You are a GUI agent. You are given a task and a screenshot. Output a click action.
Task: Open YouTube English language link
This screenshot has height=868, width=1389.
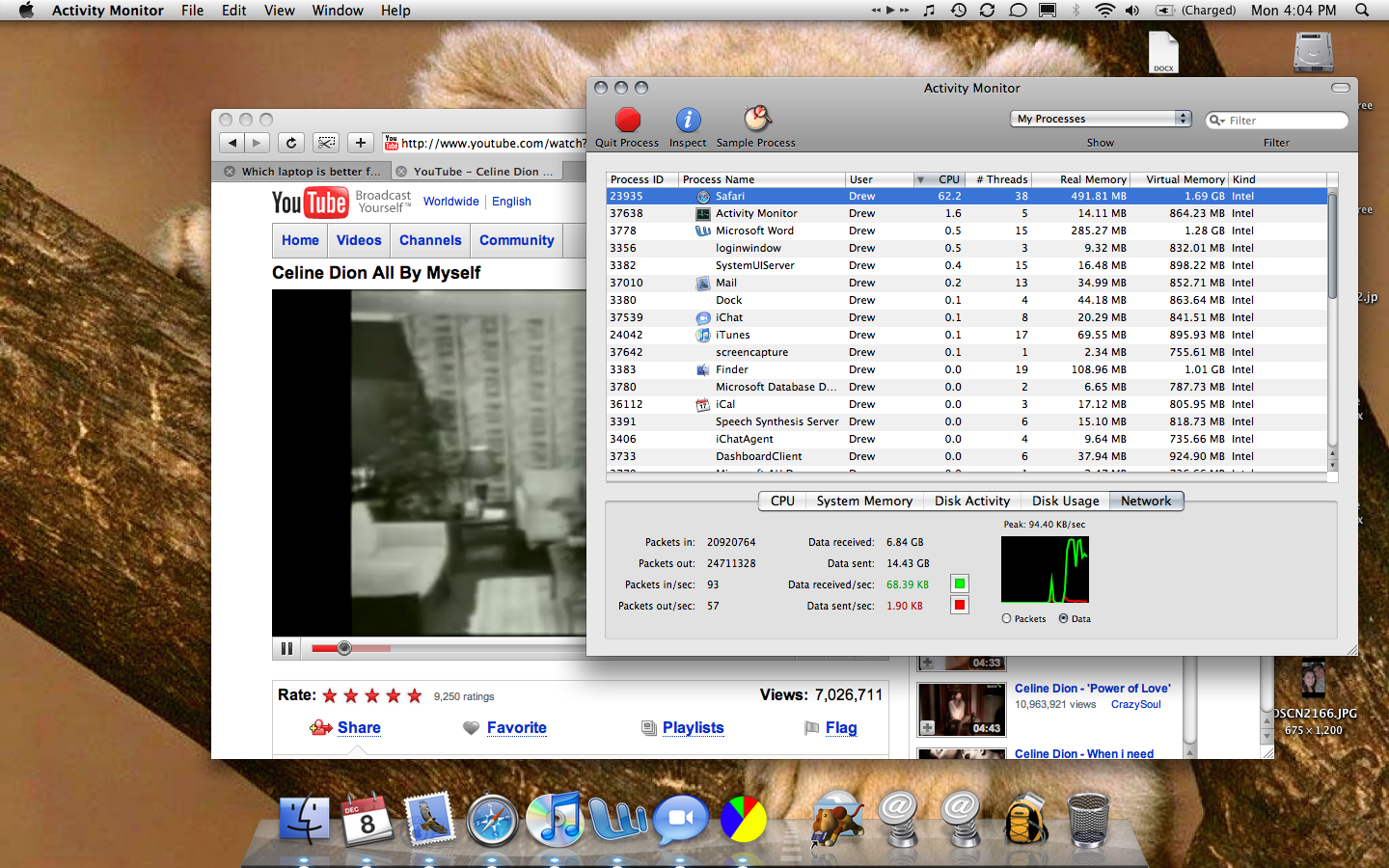[x=511, y=202]
